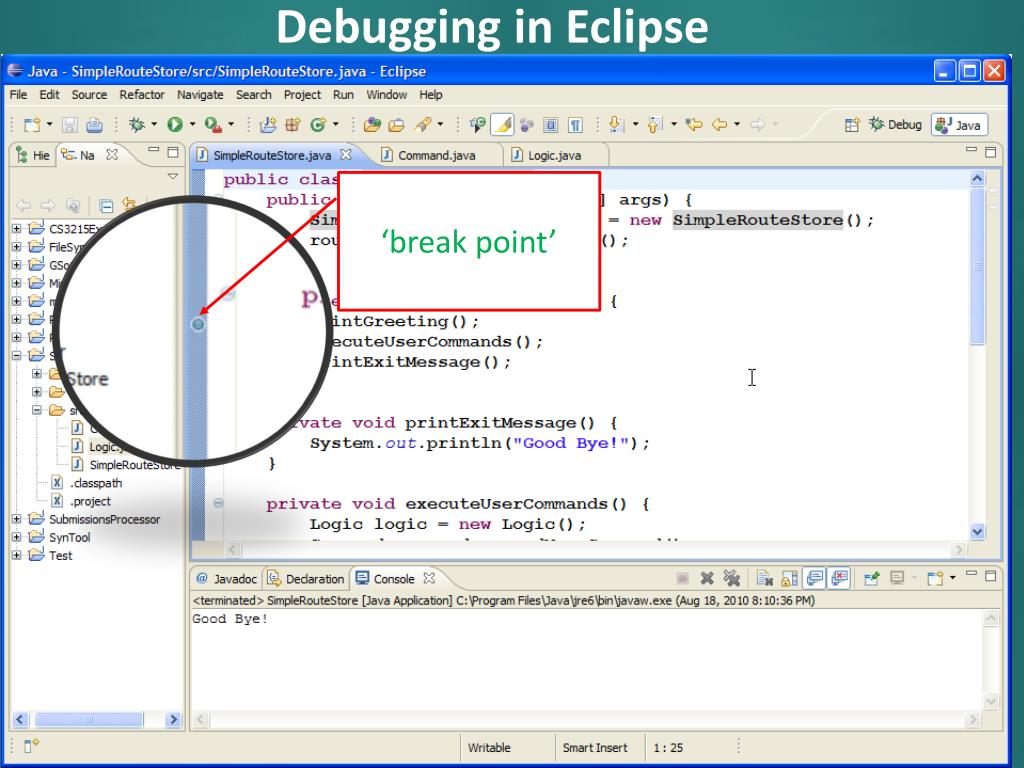Click the New Java Class icon
This screenshot has width=1024, height=768.
[318, 124]
